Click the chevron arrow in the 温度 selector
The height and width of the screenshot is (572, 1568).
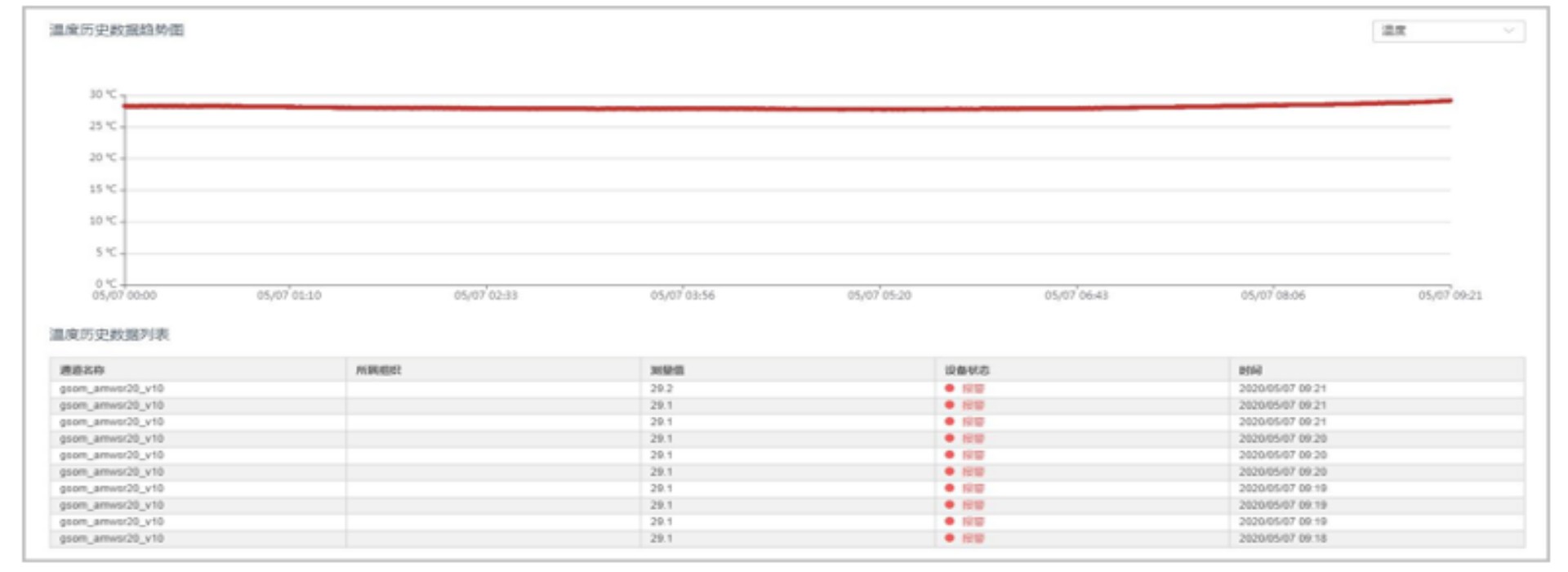tap(1508, 31)
